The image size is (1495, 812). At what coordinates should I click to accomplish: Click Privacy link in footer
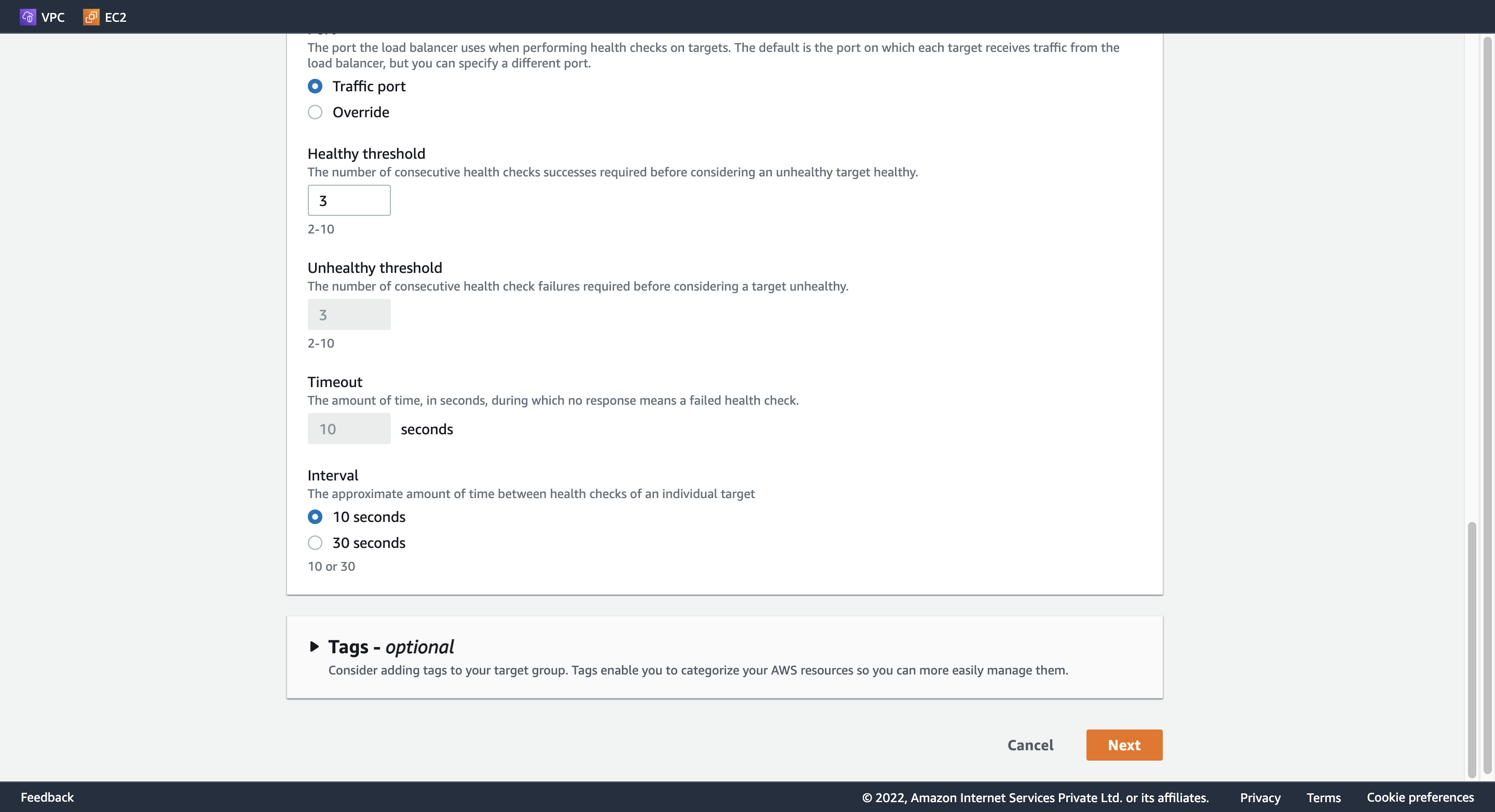(x=1260, y=798)
